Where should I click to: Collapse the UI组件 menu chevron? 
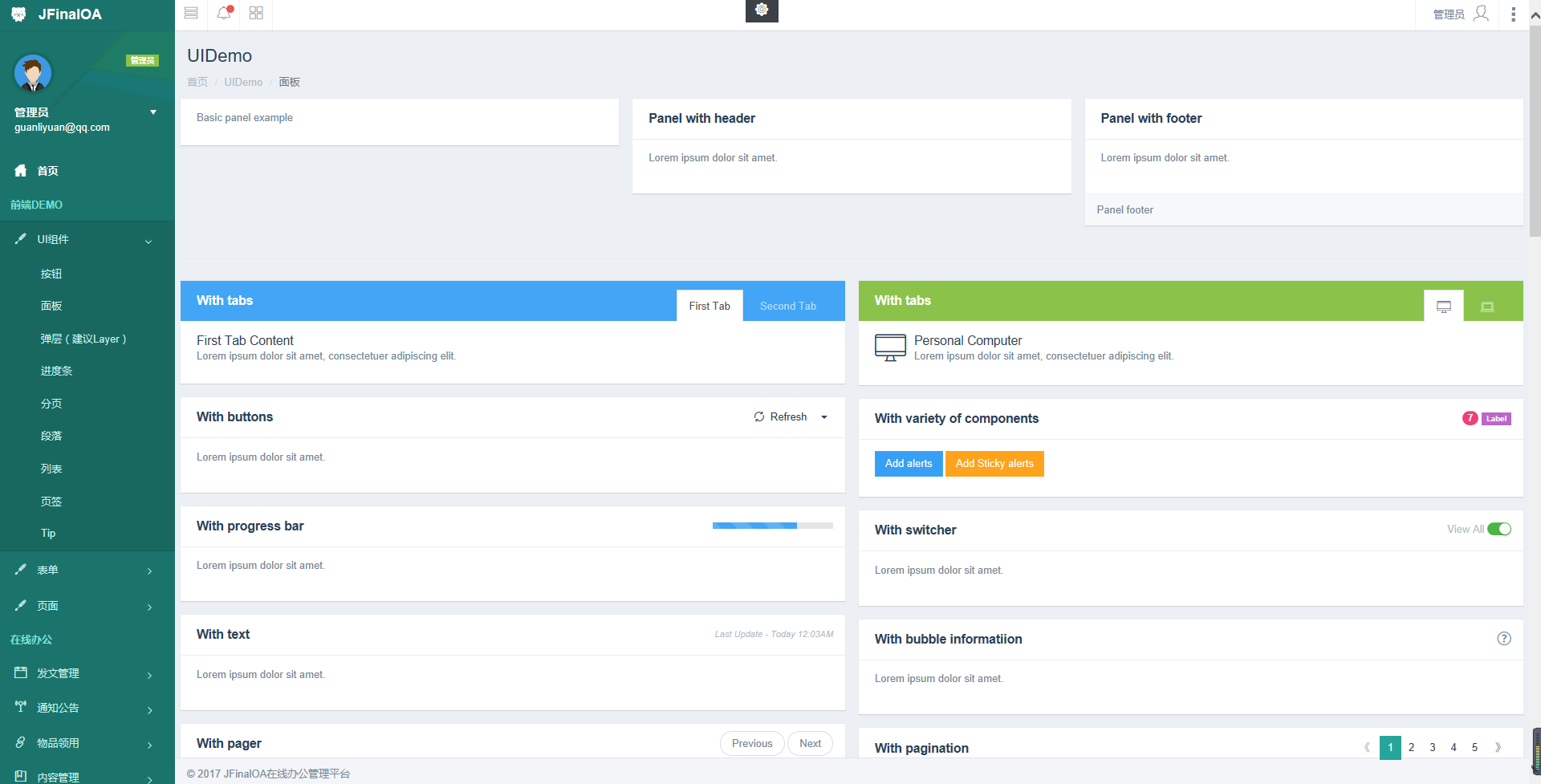[148, 241]
